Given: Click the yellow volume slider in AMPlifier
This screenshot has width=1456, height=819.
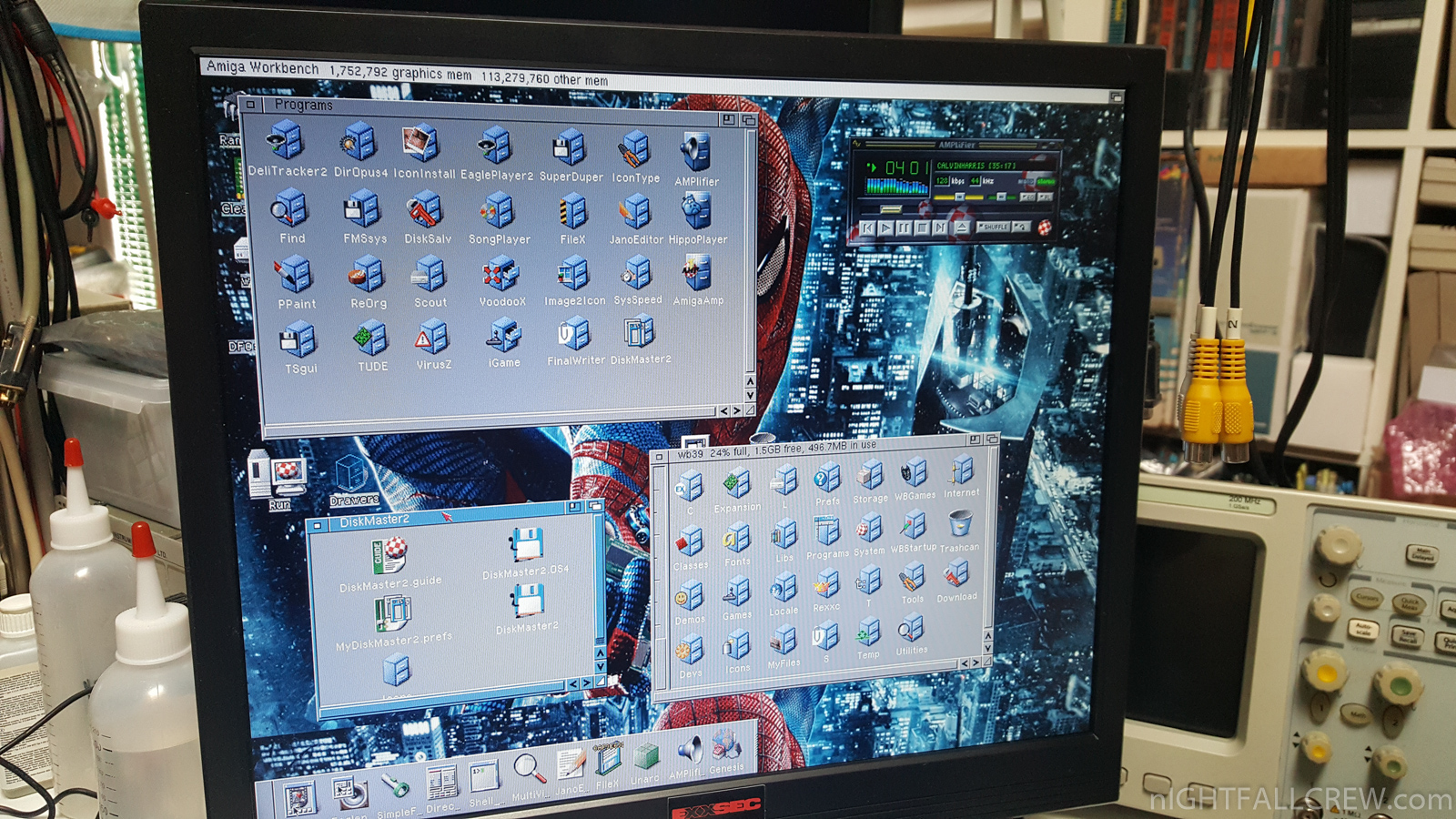Looking at the screenshot, I should click(x=958, y=197).
